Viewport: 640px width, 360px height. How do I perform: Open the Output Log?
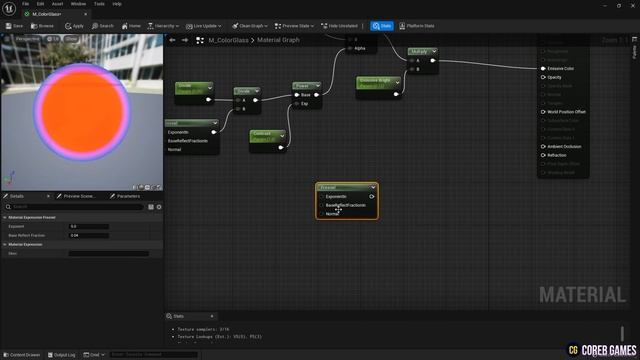[62, 355]
